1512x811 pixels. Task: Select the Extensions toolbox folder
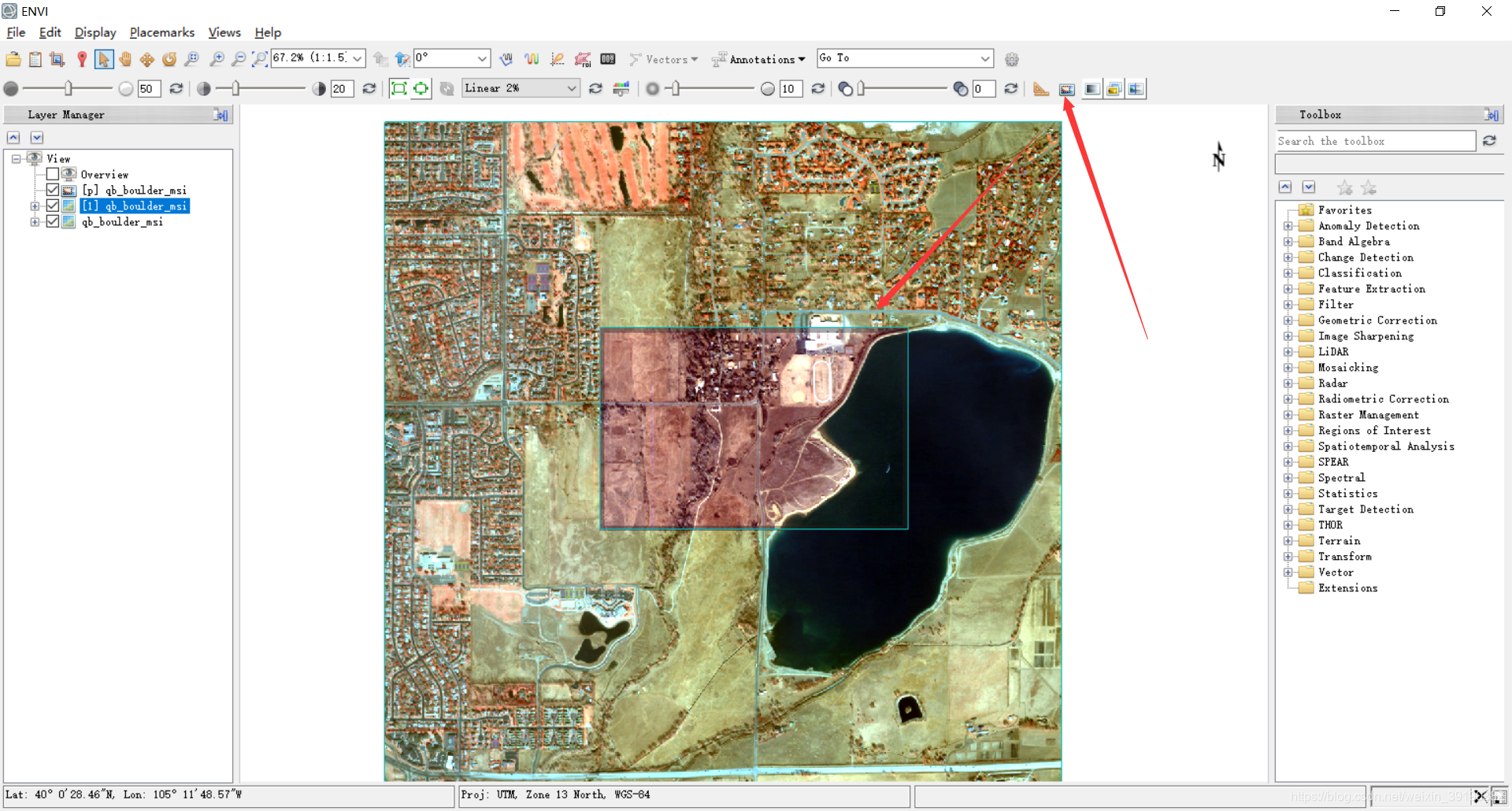tap(1347, 588)
